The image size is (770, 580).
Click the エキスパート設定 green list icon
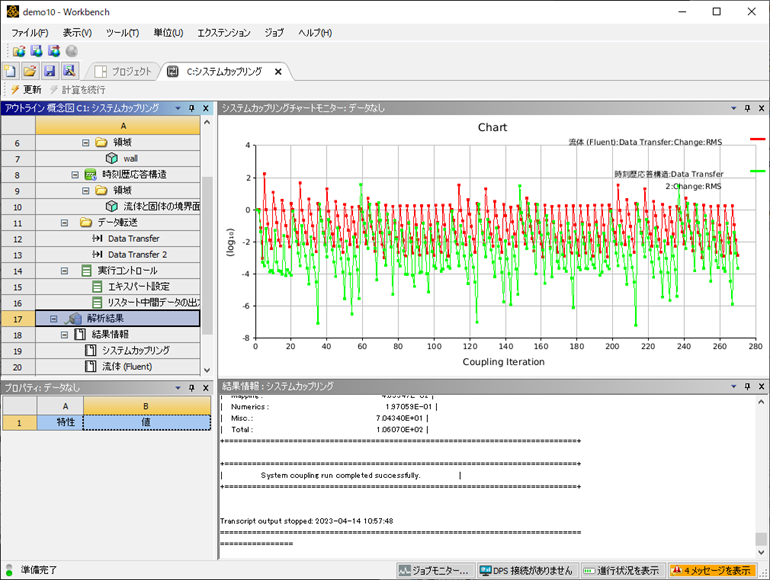coord(98,286)
